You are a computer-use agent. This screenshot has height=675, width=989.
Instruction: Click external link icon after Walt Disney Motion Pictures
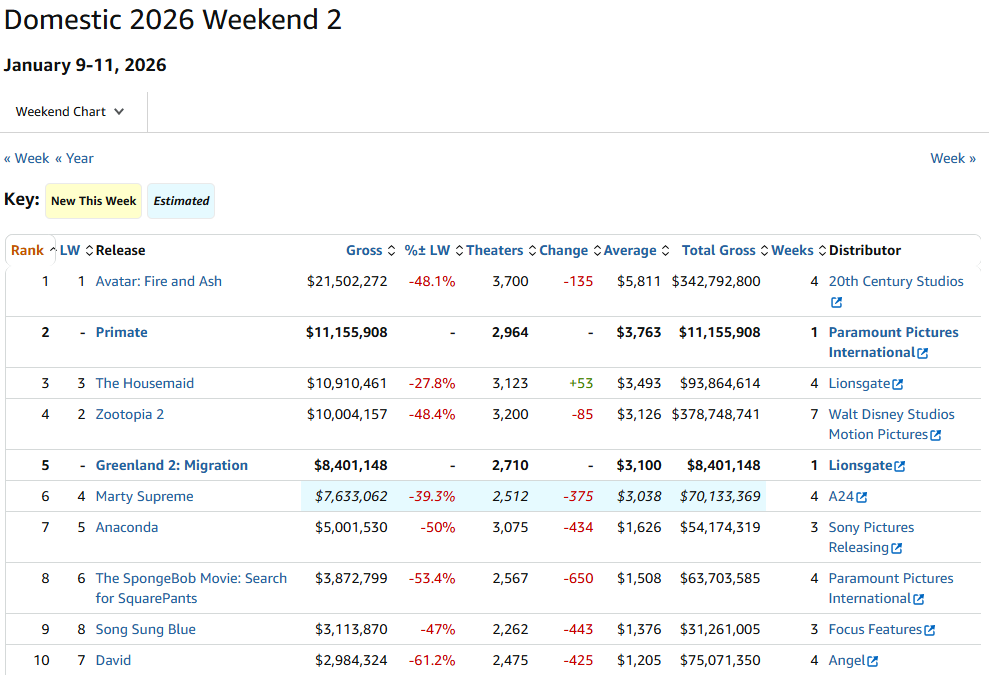click(x=935, y=435)
